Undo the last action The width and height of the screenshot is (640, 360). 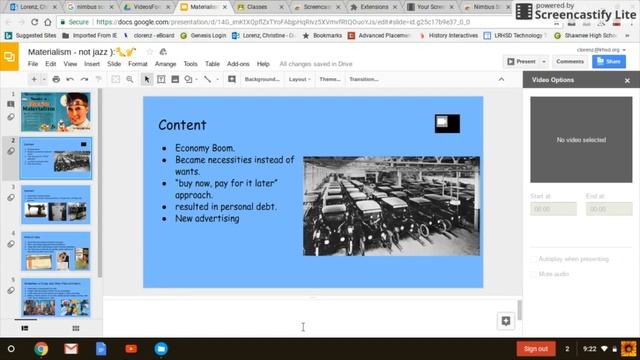click(70, 79)
